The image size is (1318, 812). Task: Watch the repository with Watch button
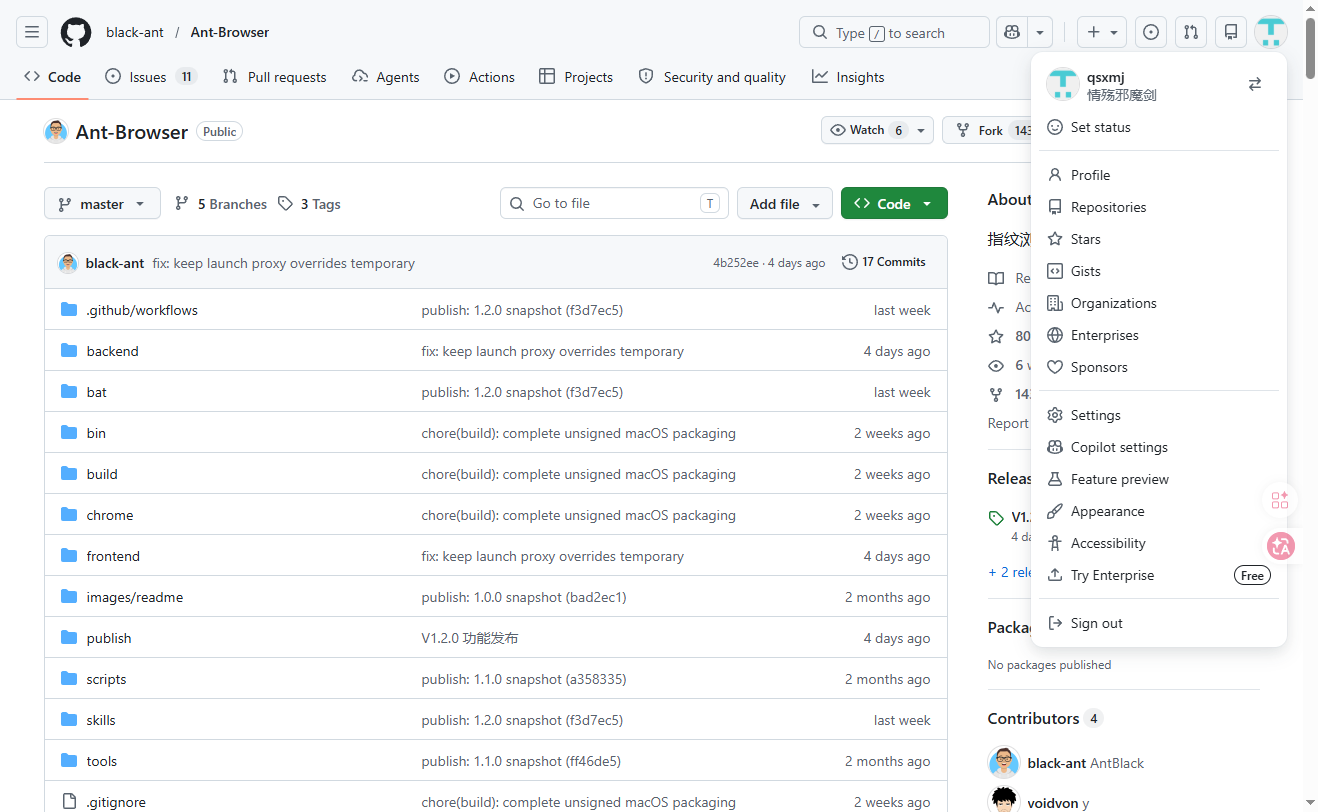(866, 130)
